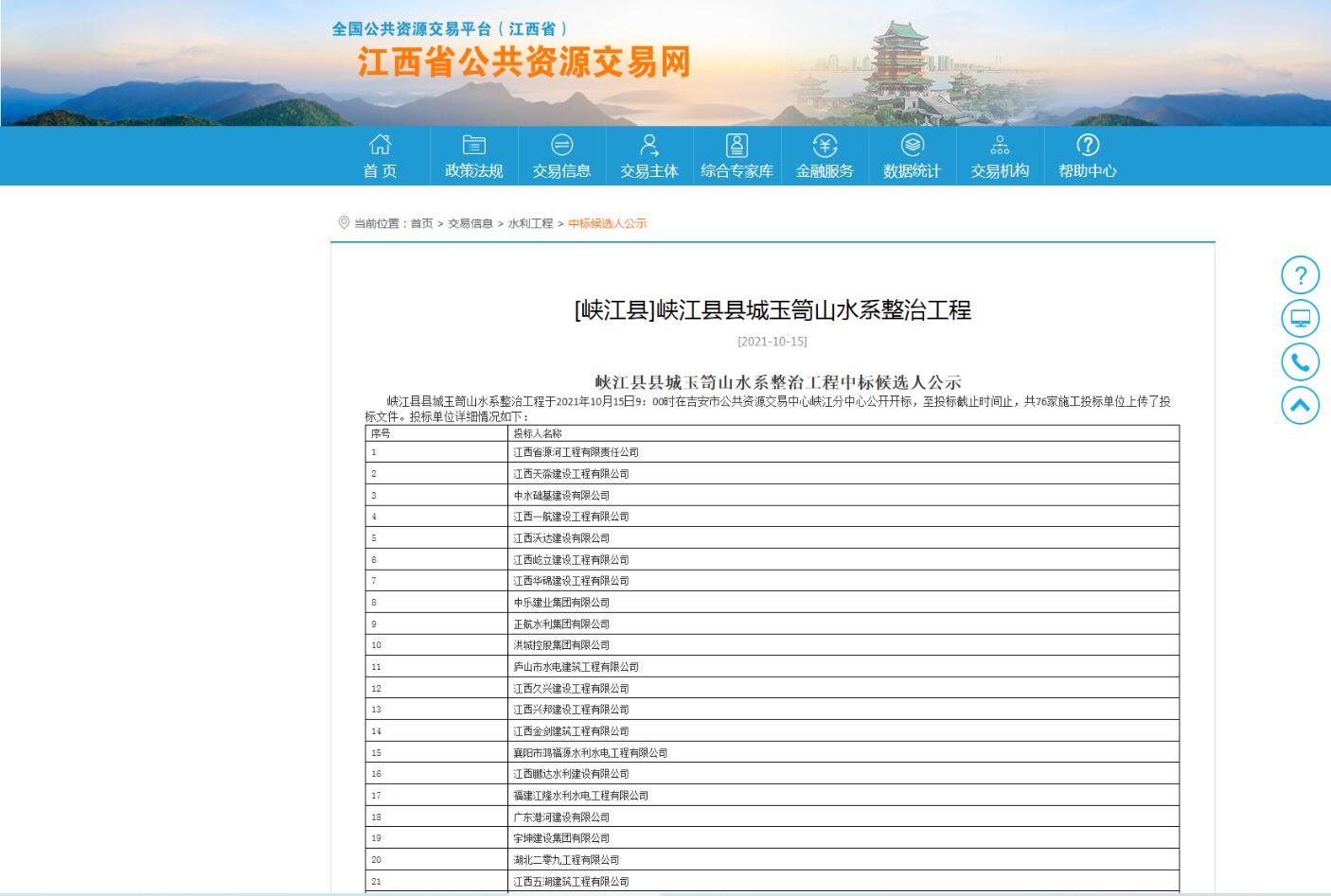The width and height of the screenshot is (1331, 896).
Task: Click the 江西省源河工程有限责任公司 table row
Action: pos(576,452)
